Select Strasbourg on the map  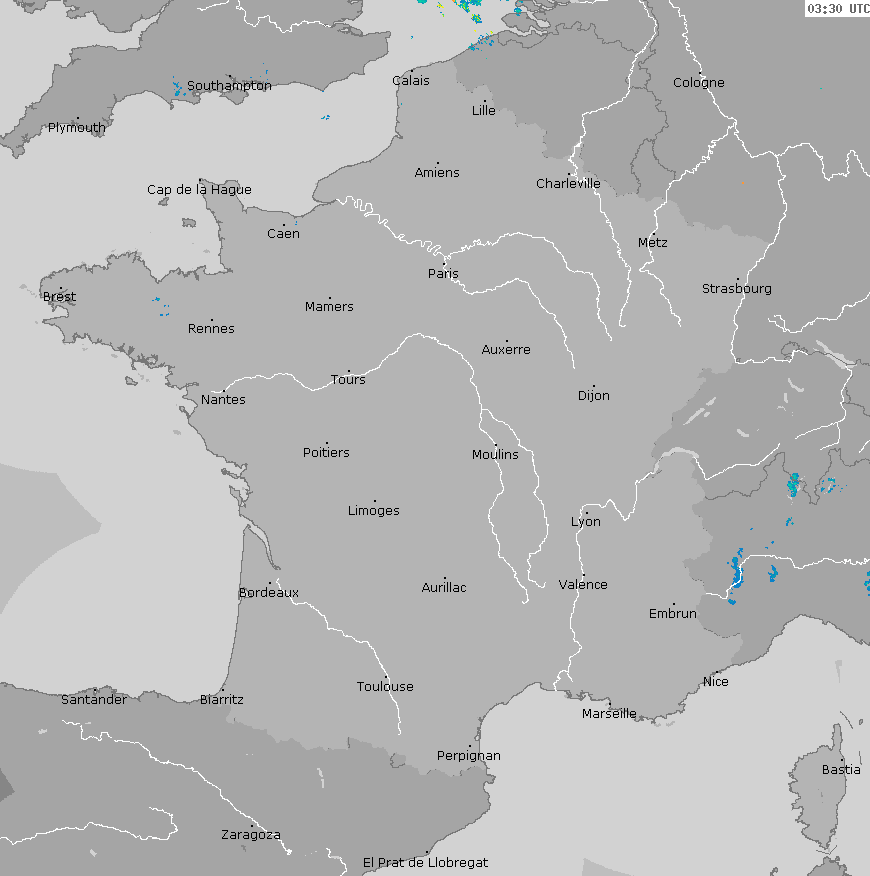(736, 289)
